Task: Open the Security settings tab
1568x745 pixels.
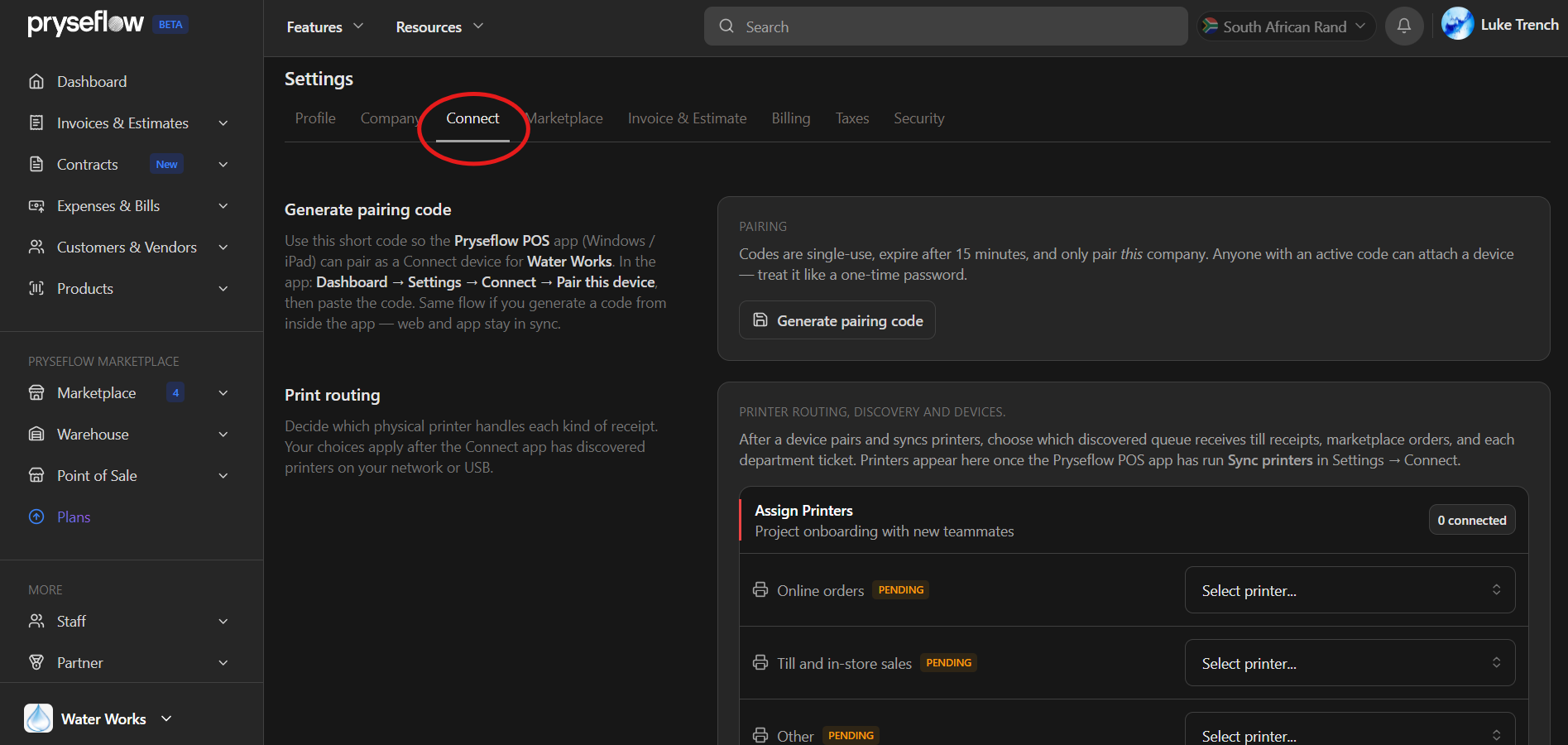Action: 918,118
